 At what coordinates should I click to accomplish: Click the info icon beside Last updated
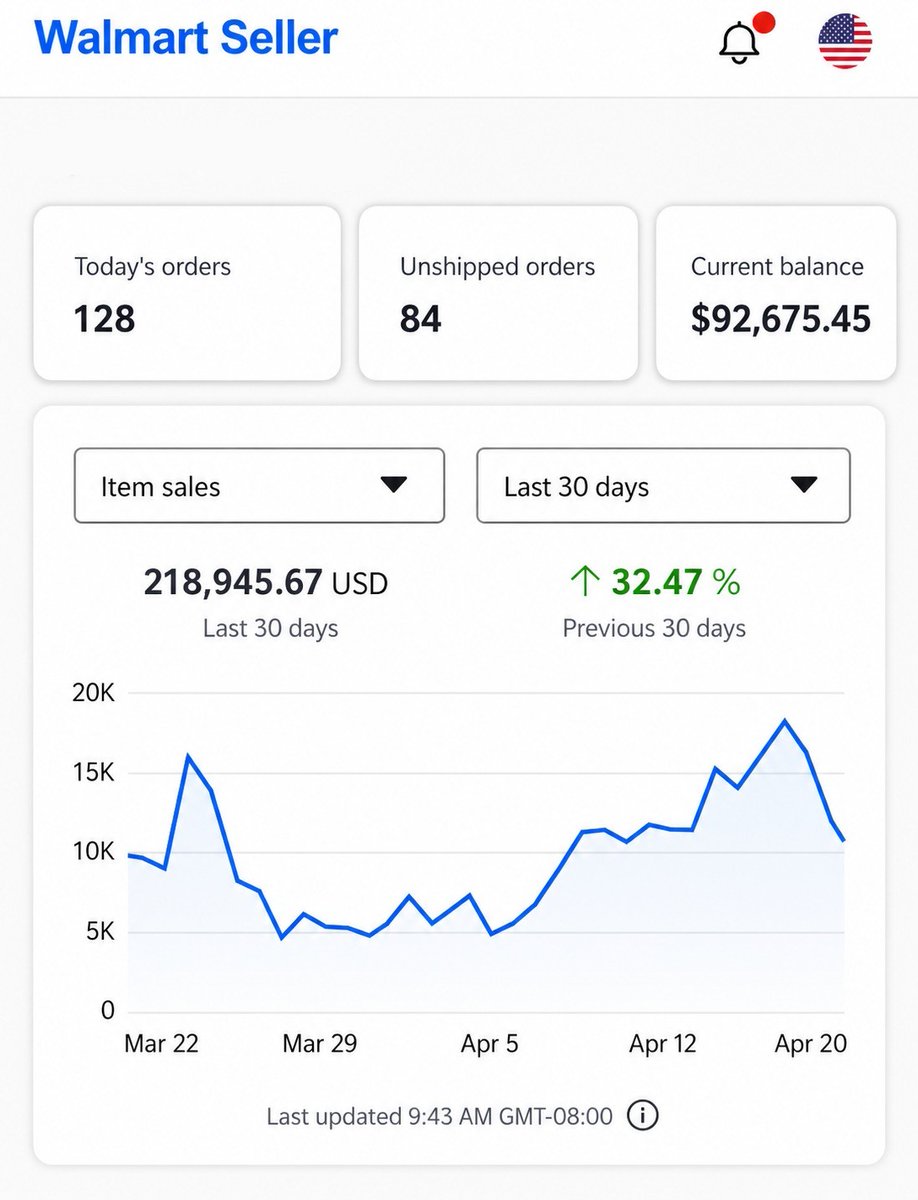(x=642, y=1115)
